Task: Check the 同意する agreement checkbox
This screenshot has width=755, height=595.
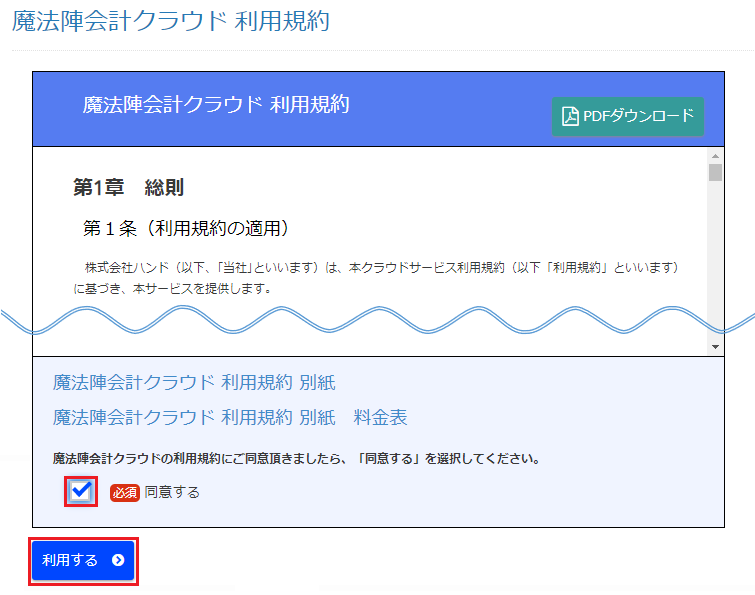Action: coord(81,492)
